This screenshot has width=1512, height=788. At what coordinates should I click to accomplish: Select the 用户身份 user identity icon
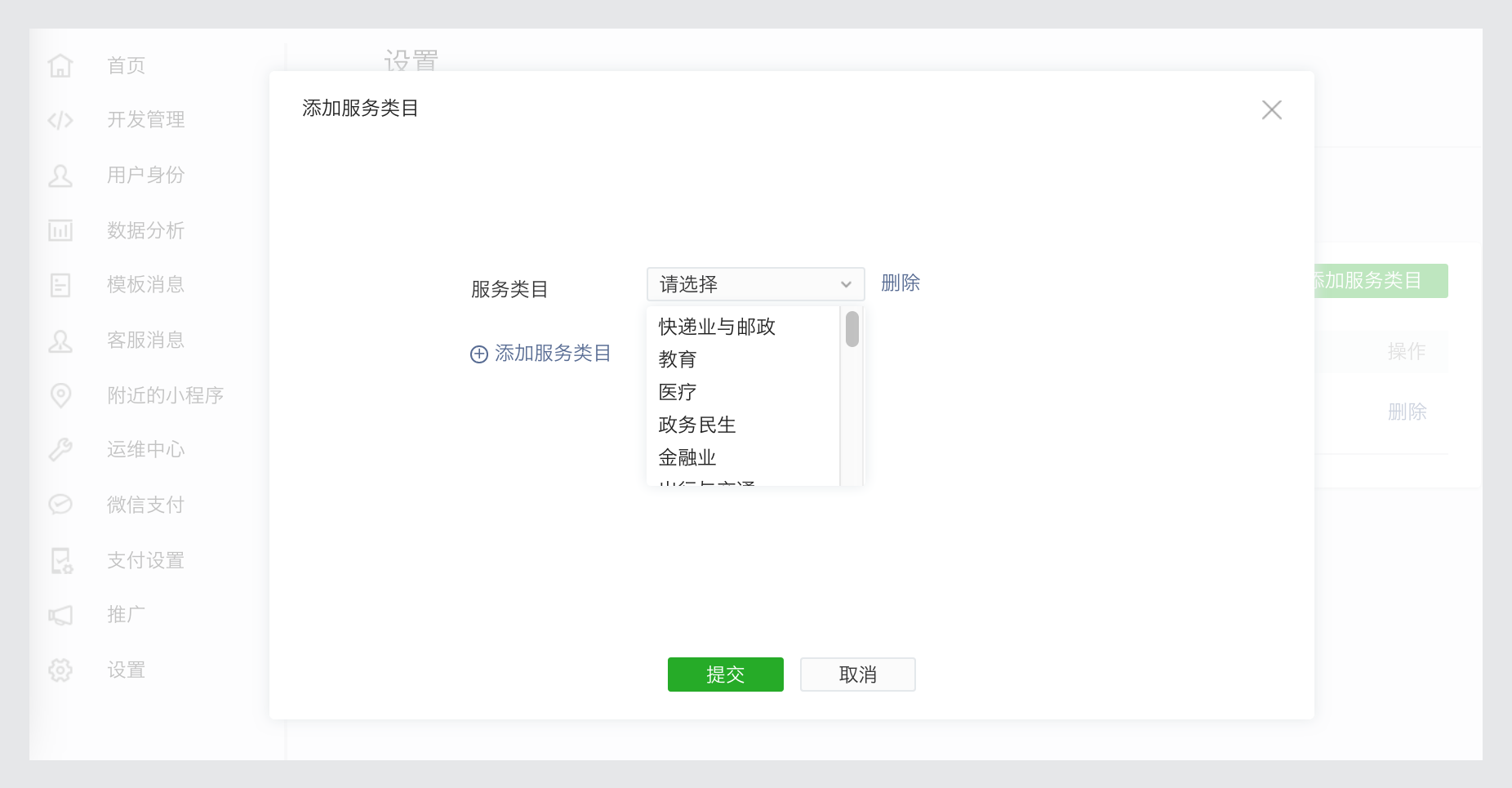[60, 175]
